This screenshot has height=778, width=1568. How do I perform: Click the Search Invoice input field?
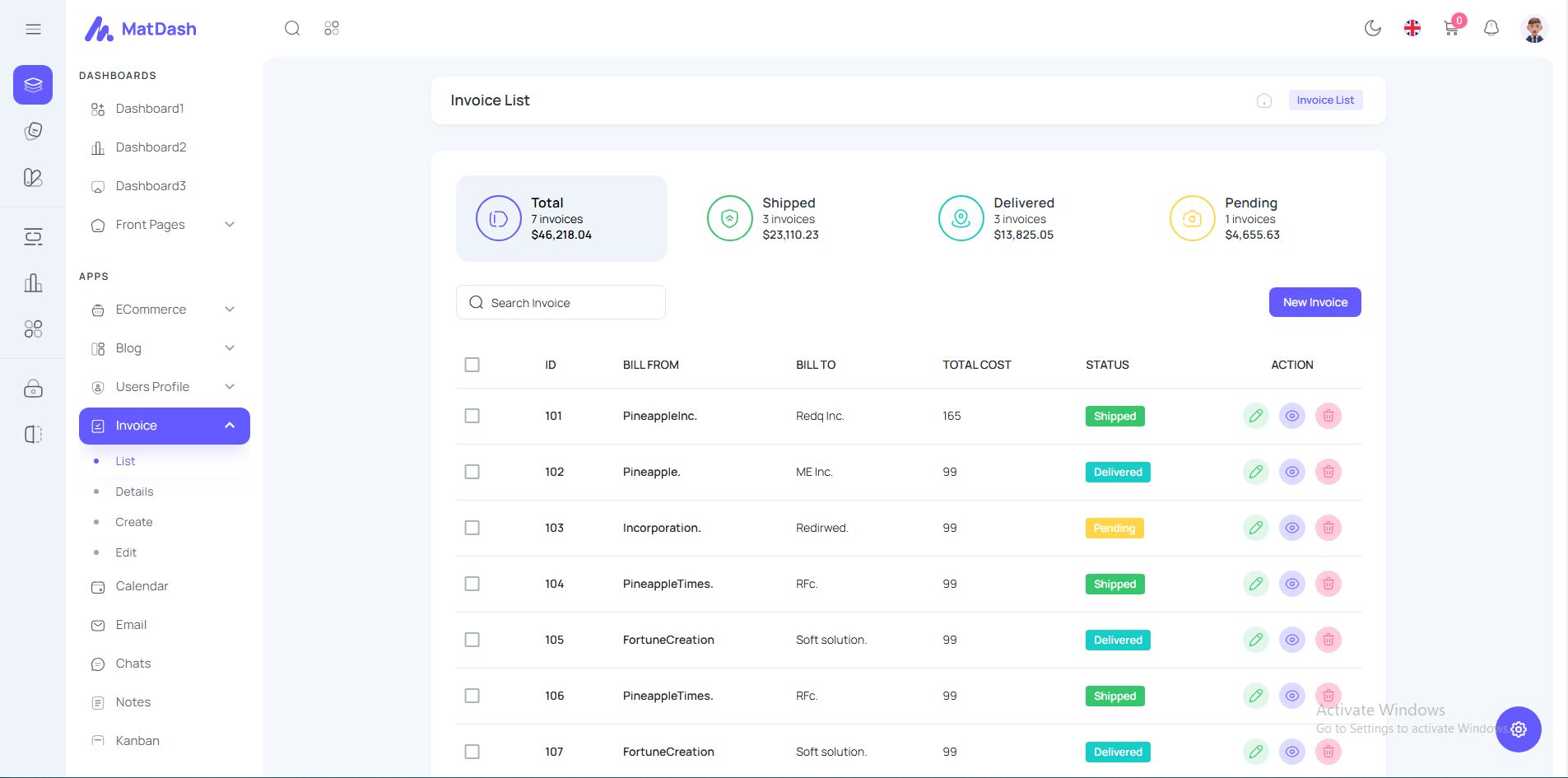pyautogui.click(x=568, y=303)
